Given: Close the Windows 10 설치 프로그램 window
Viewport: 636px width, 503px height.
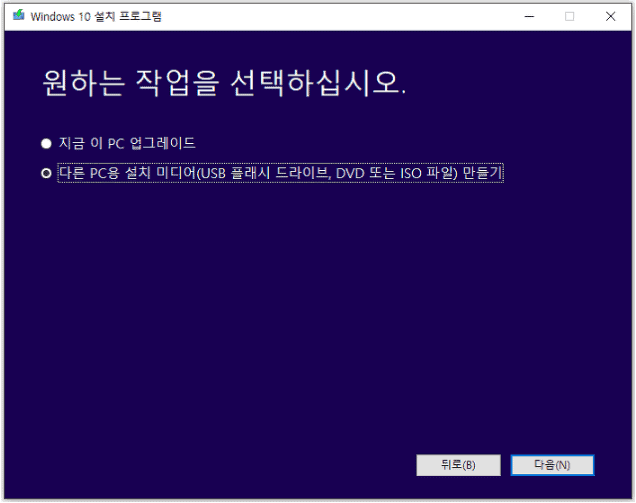Looking at the screenshot, I should (x=610, y=17).
